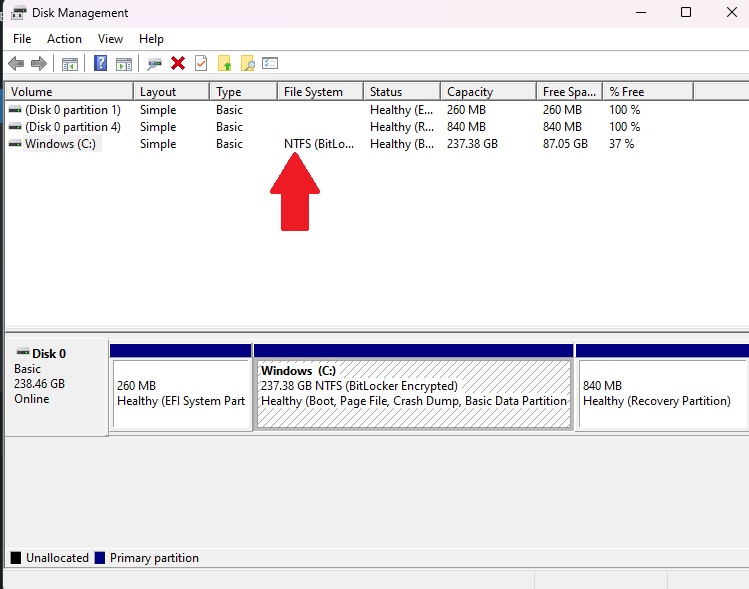Viewport: 749px width, 589px height.
Task: Click the Forward arrow toolbar icon
Action: click(39, 64)
